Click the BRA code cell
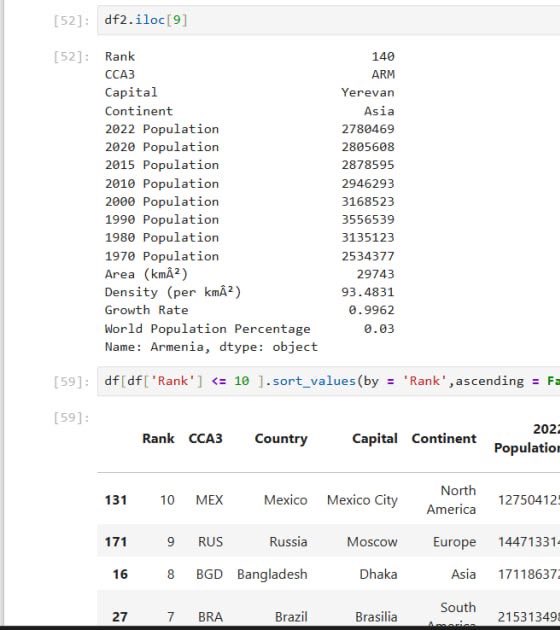 211,617
